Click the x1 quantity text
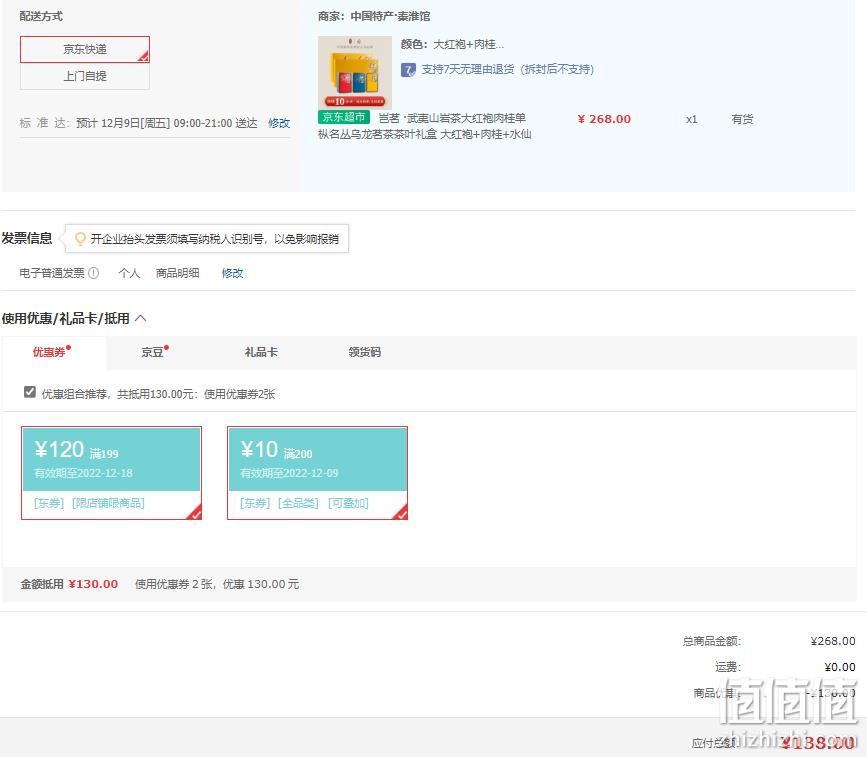The image size is (867, 757). 691,119
